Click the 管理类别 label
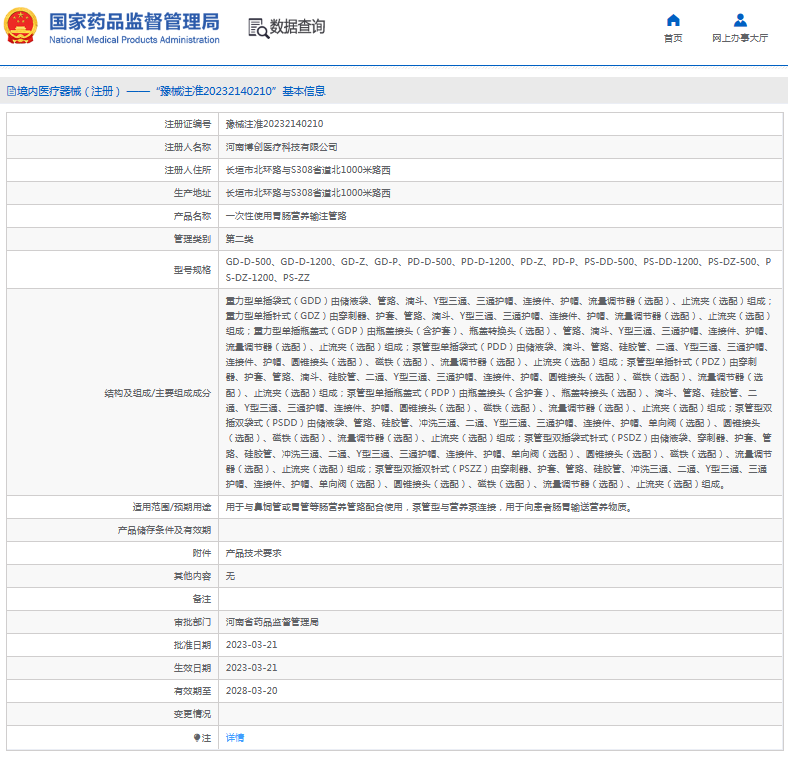 [192, 239]
